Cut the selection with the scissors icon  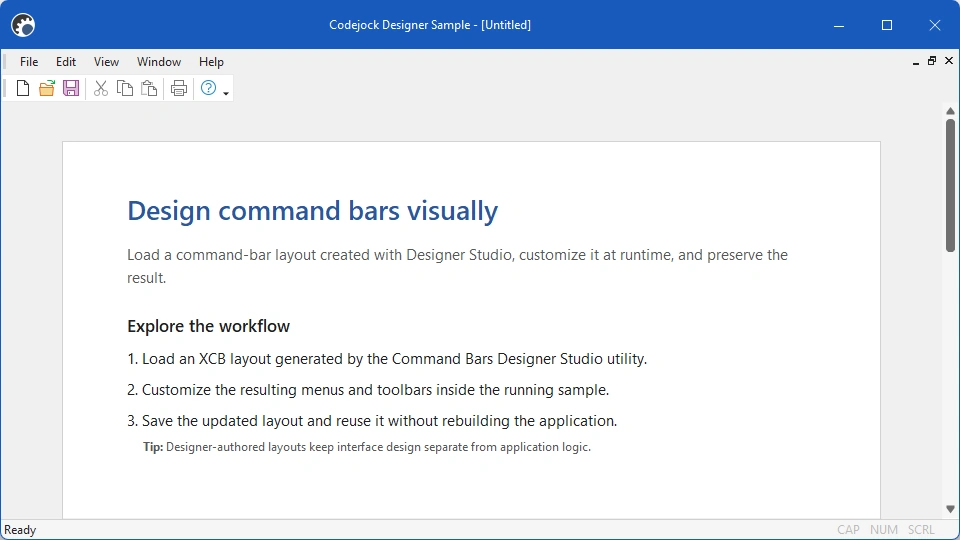101,88
